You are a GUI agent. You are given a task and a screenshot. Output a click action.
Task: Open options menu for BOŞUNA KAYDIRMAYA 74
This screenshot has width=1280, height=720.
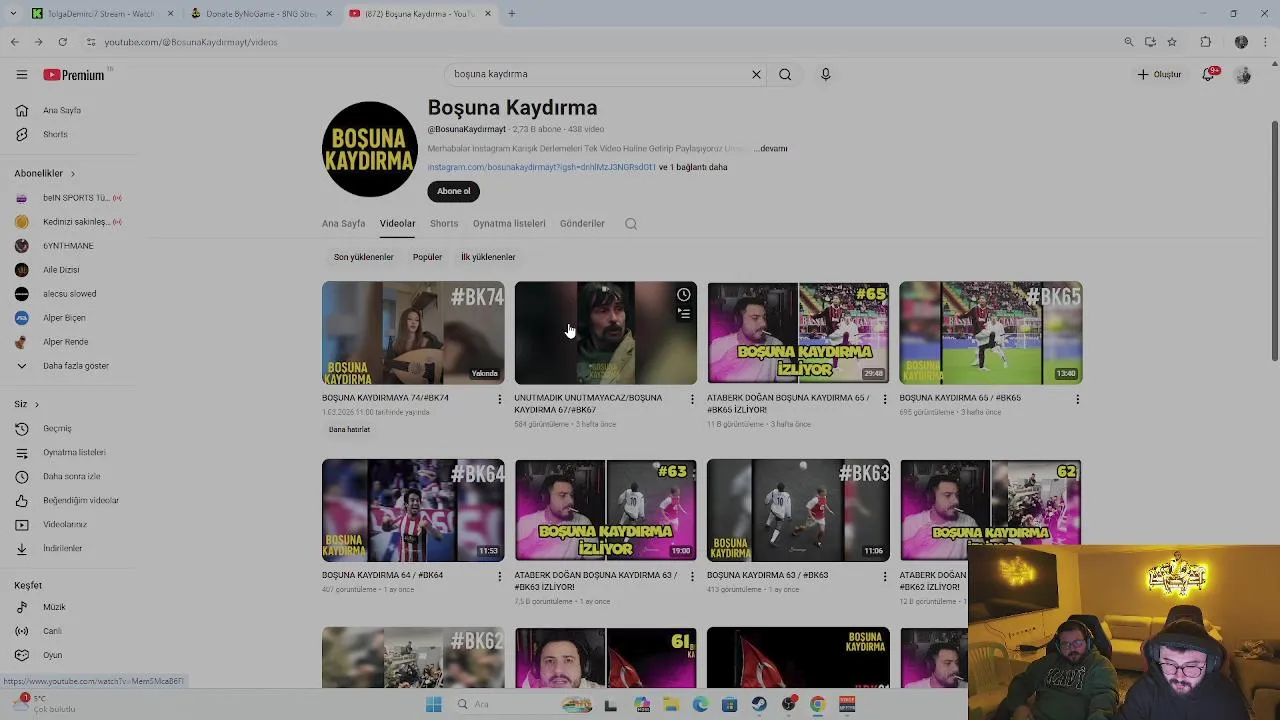[x=499, y=399]
